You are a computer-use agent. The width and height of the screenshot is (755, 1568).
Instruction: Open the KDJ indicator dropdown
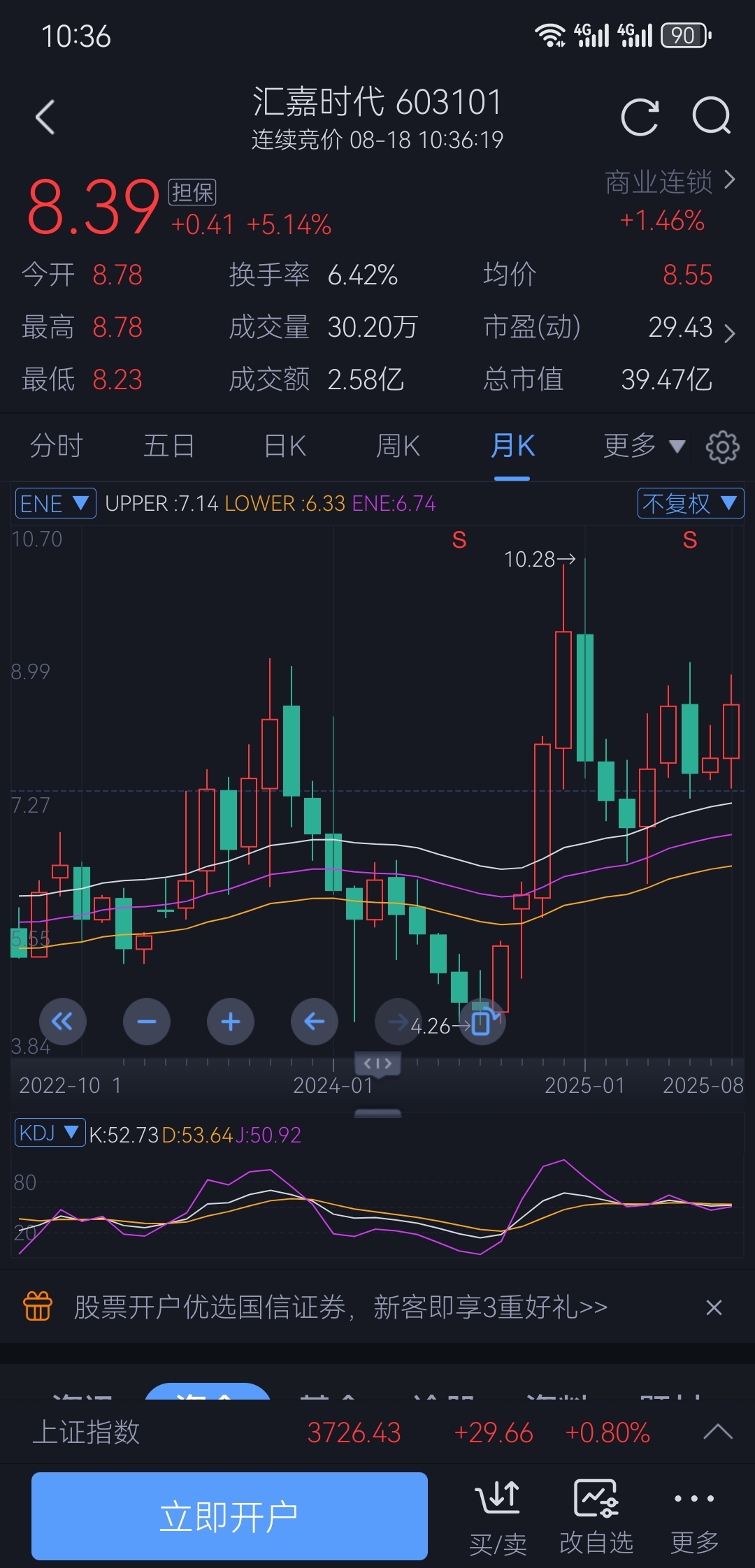pyautogui.click(x=50, y=1133)
